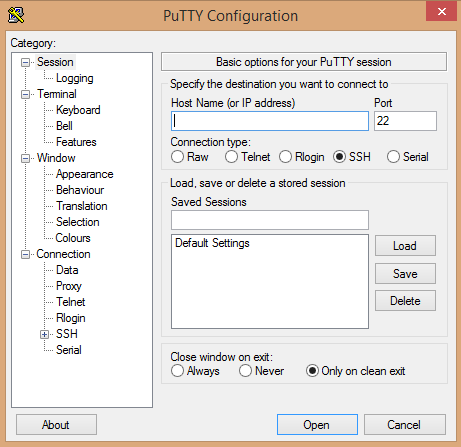Viewport: 461px width, 447px height.
Task: Collapse the Connection category node
Action: coord(25,255)
